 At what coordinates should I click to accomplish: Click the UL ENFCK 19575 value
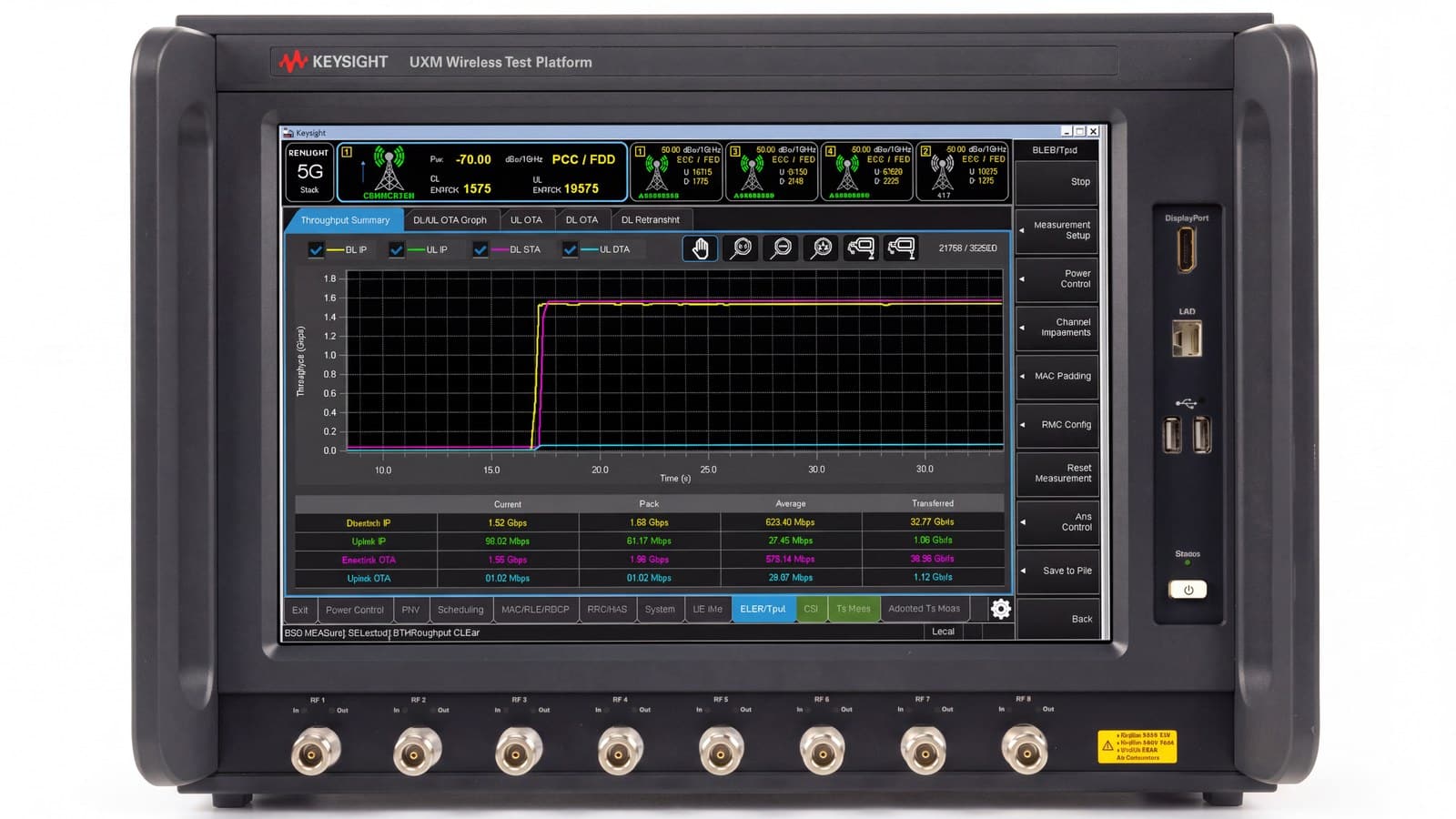click(581, 188)
